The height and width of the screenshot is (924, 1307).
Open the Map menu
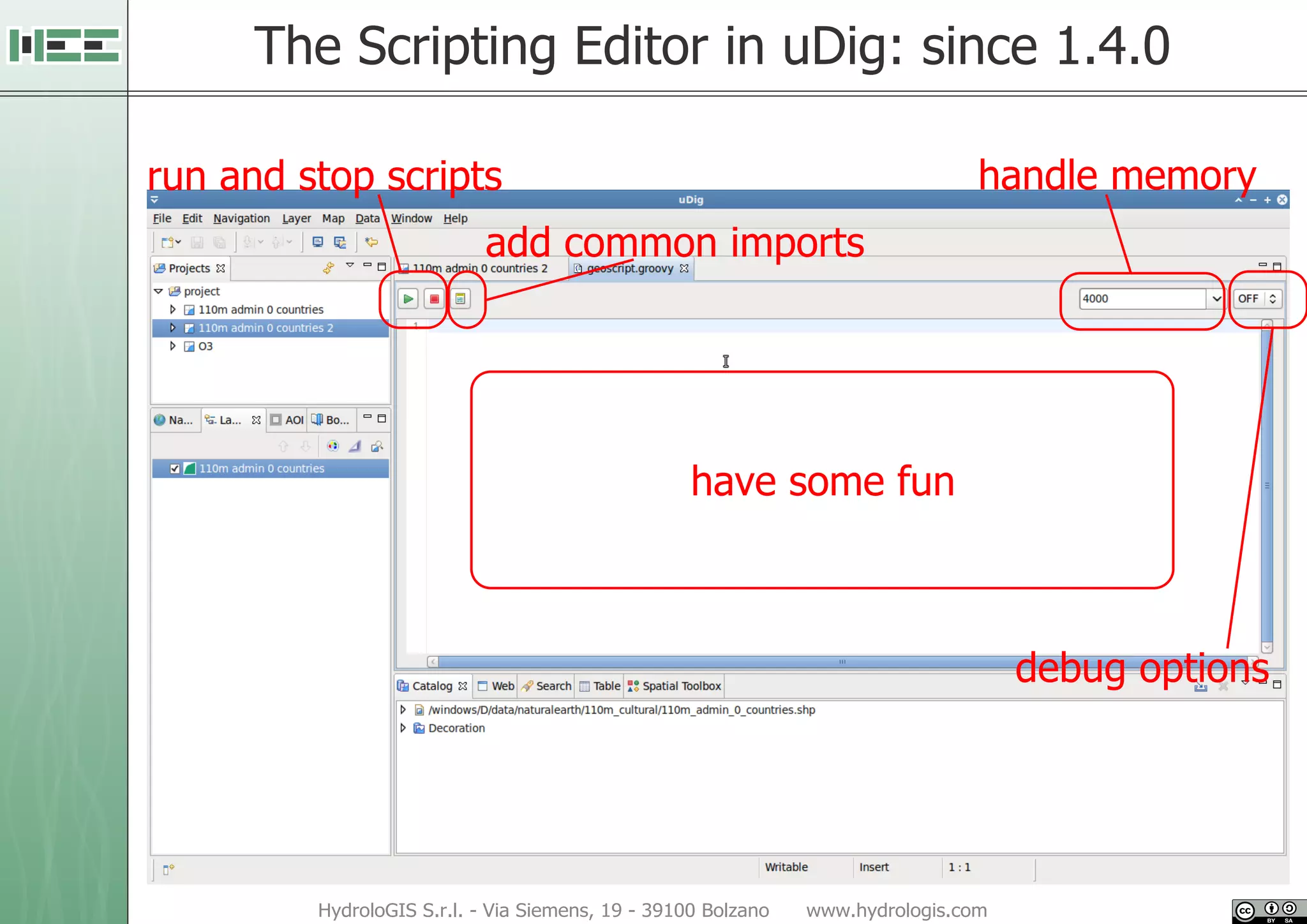(x=333, y=218)
